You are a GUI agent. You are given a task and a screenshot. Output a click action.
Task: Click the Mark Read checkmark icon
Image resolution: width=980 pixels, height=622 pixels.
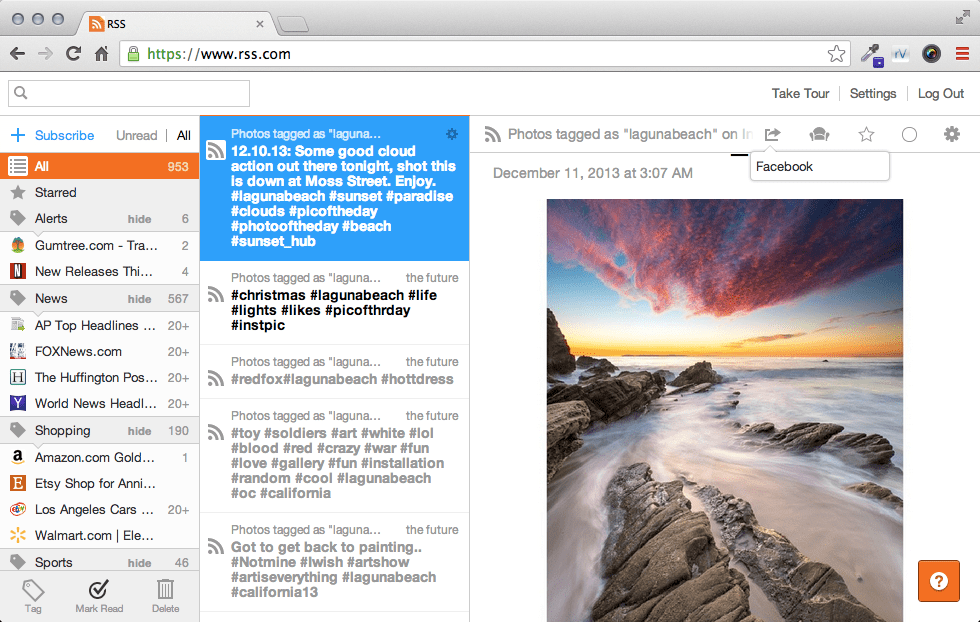(99, 589)
